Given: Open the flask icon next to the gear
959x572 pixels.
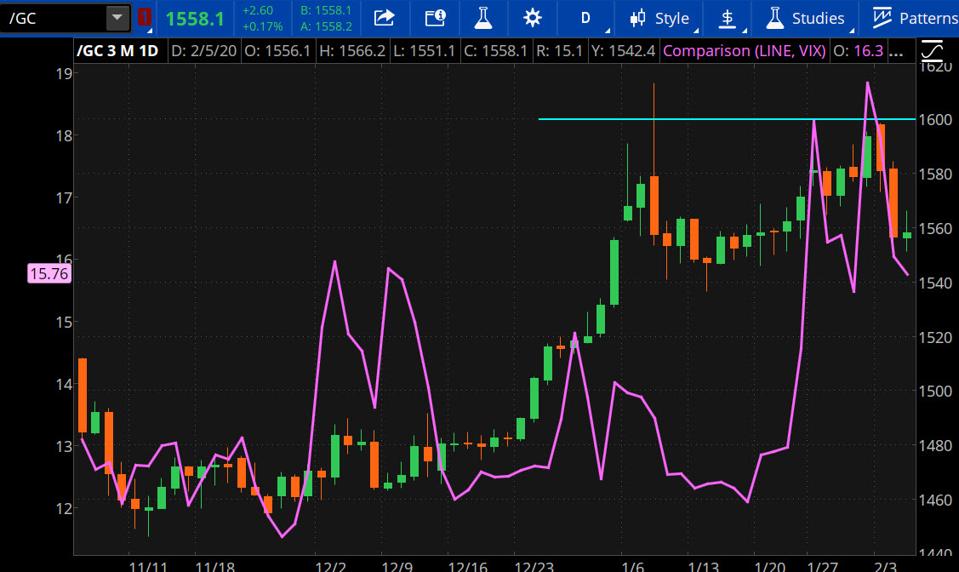Looking at the screenshot, I should click(483, 18).
